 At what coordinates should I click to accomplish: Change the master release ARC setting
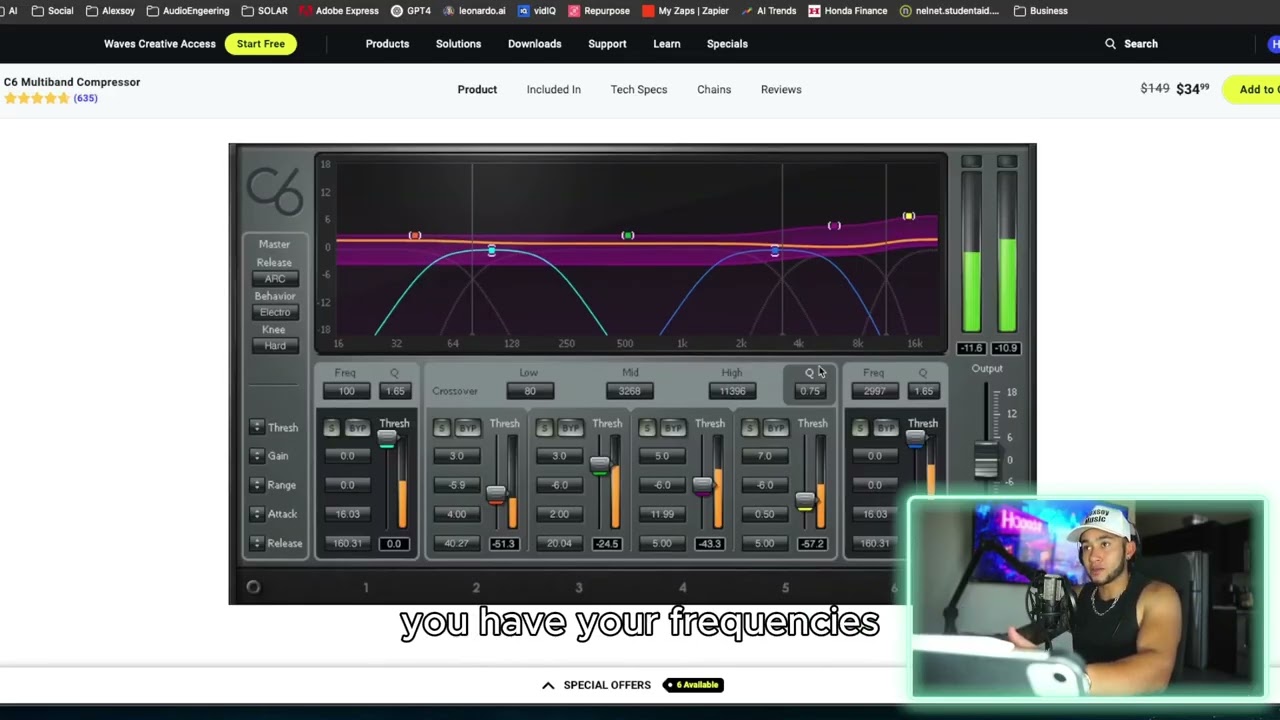275,279
